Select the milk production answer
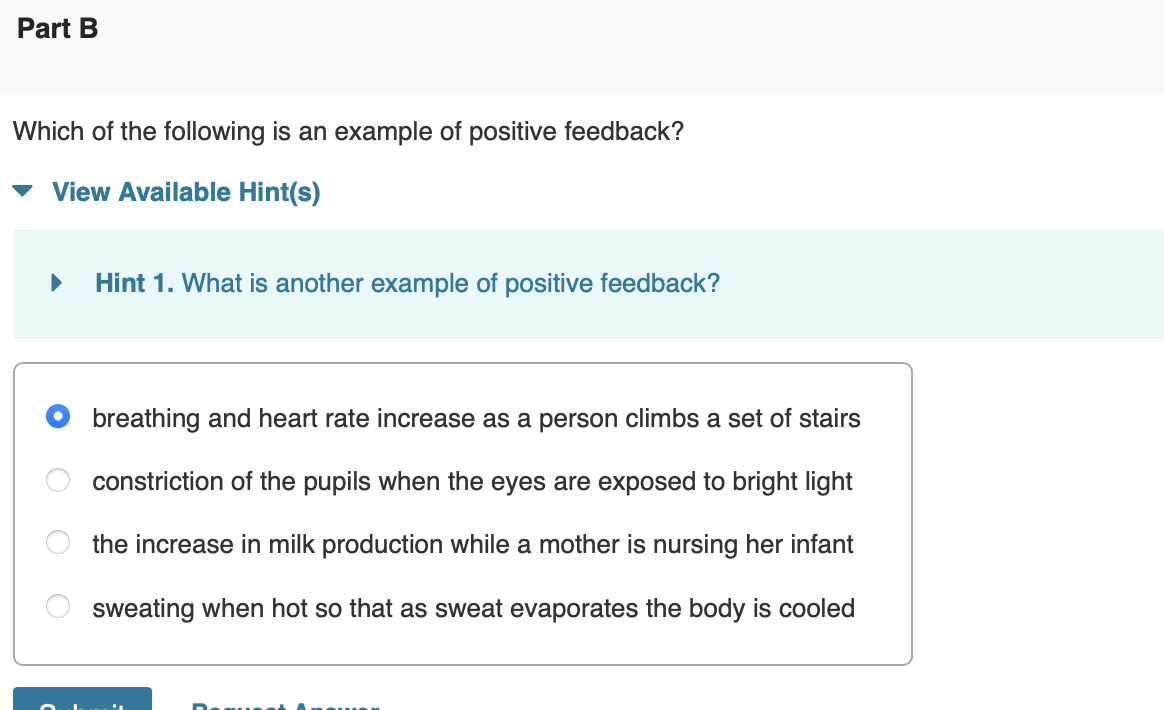 pos(57,543)
